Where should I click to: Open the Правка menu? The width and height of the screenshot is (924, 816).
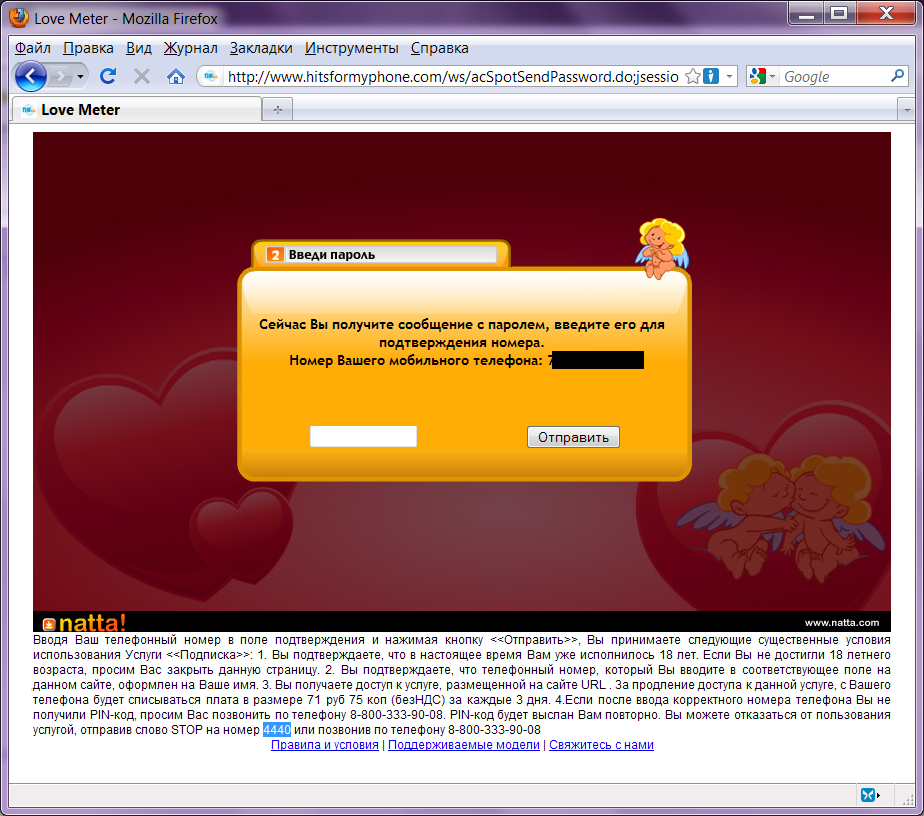pyautogui.click(x=88, y=48)
